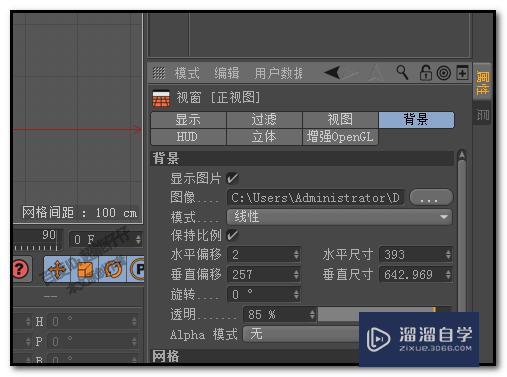The height and width of the screenshot is (377, 507).
Task: Click the 水平偏移 value field
Action: (x=260, y=255)
